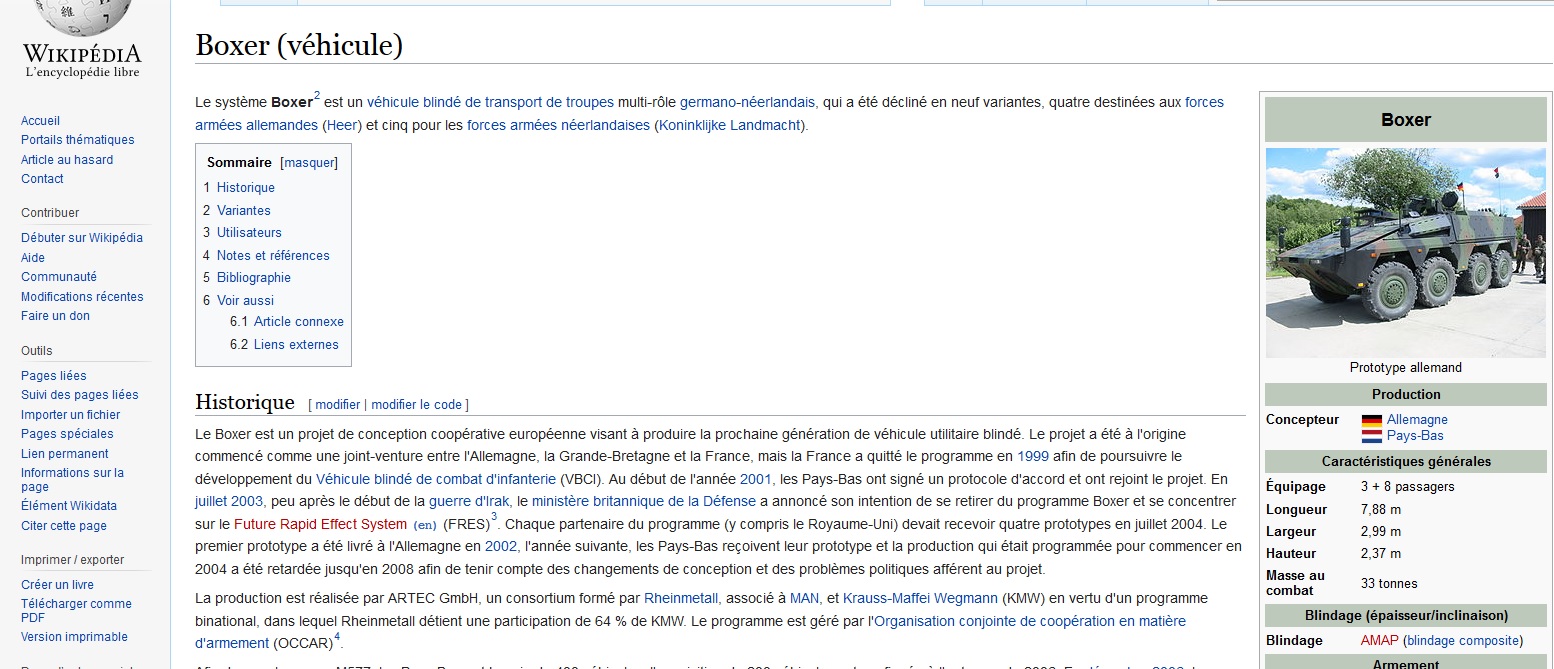
Task: Hide the Sommaire with masquer
Action: [310, 162]
